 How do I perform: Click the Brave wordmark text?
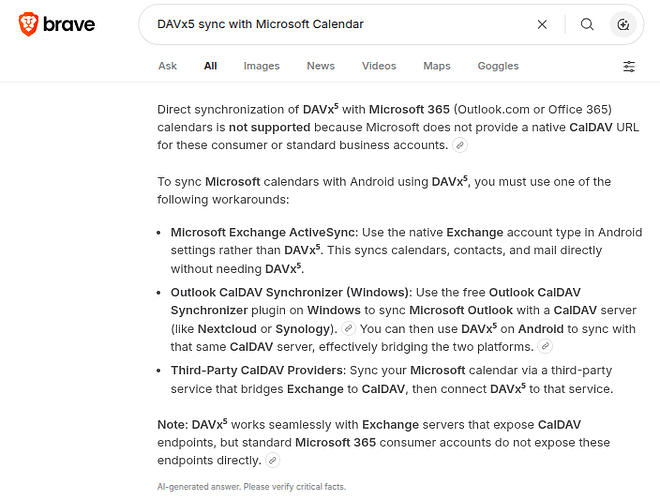tap(69, 24)
